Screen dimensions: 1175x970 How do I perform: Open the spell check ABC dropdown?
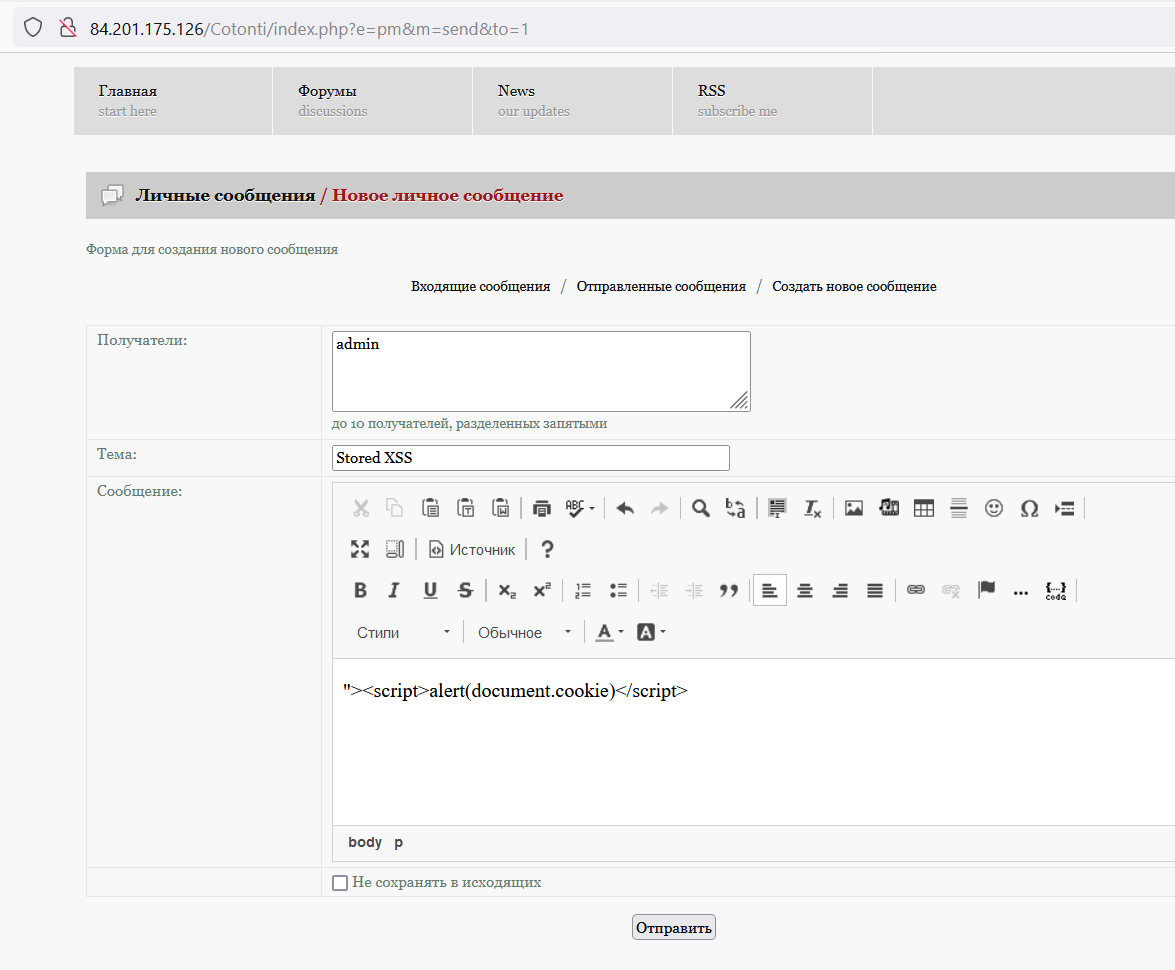pos(580,508)
